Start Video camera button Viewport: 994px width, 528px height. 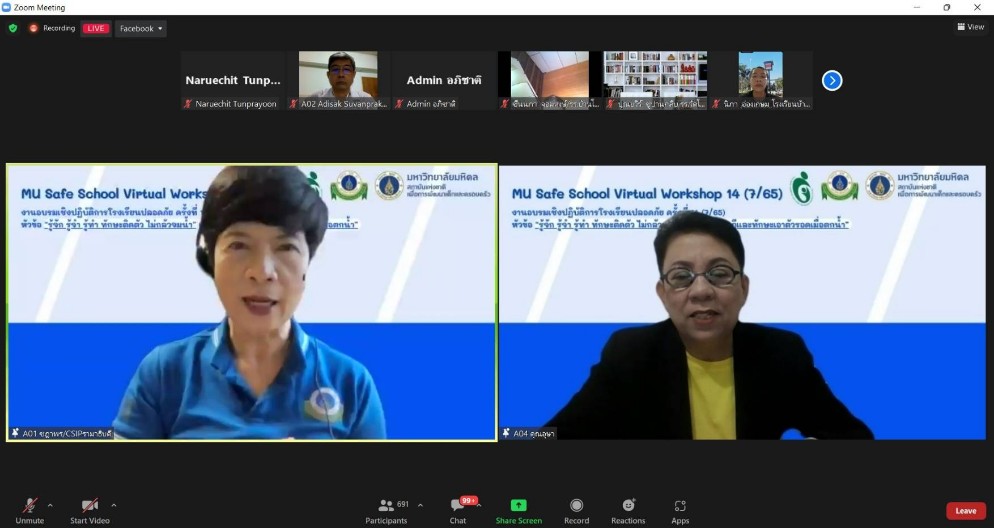click(x=90, y=511)
